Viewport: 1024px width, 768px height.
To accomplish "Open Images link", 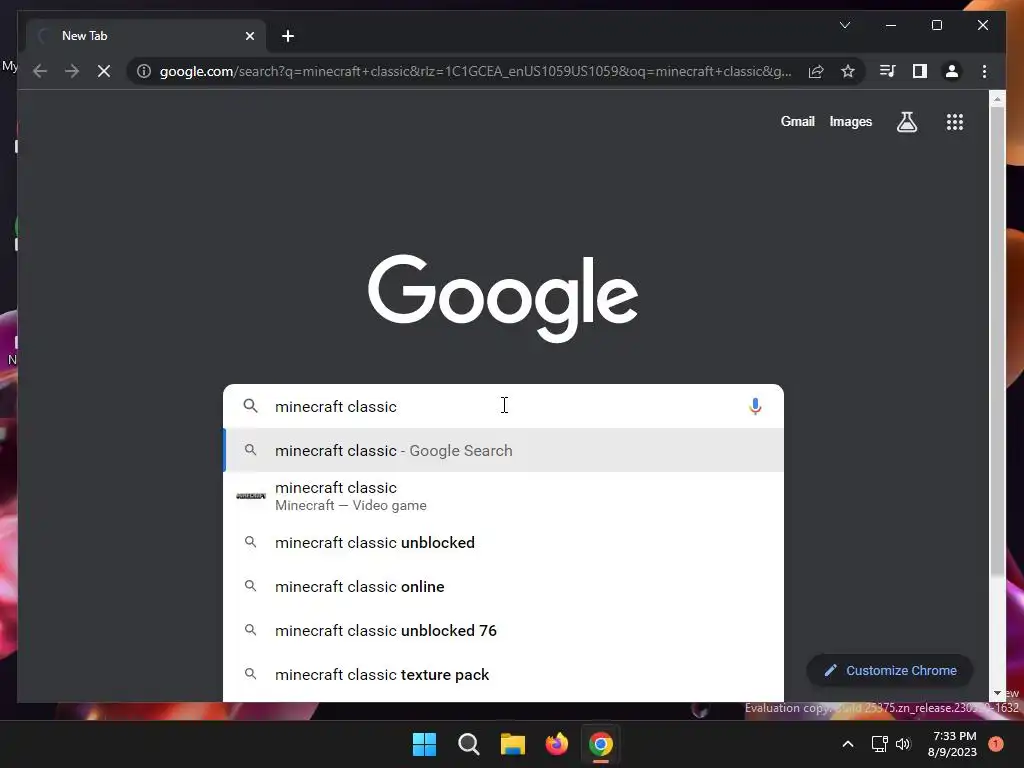I will pos(850,121).
